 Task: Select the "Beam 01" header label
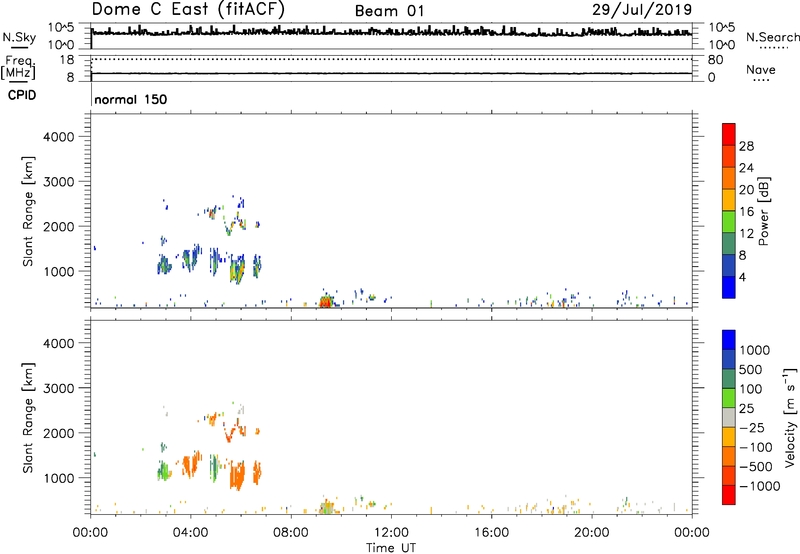tap(389, 11)
